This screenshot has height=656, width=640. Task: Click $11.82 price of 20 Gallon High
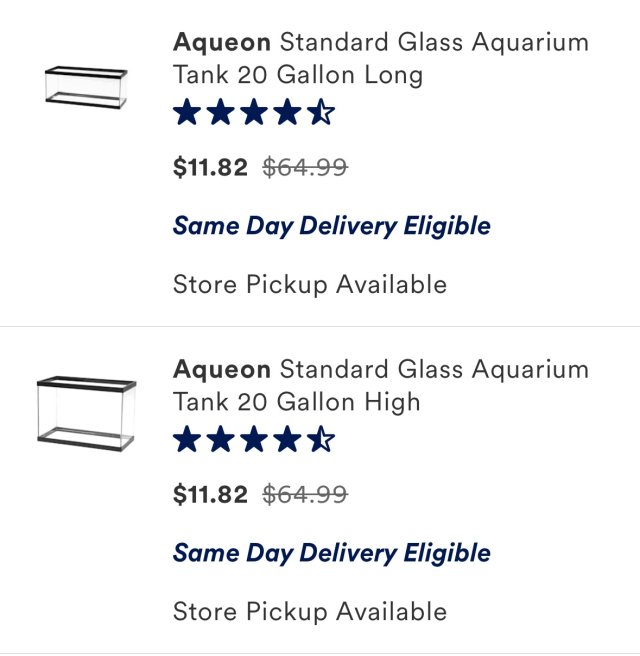(x=210, y=495)
